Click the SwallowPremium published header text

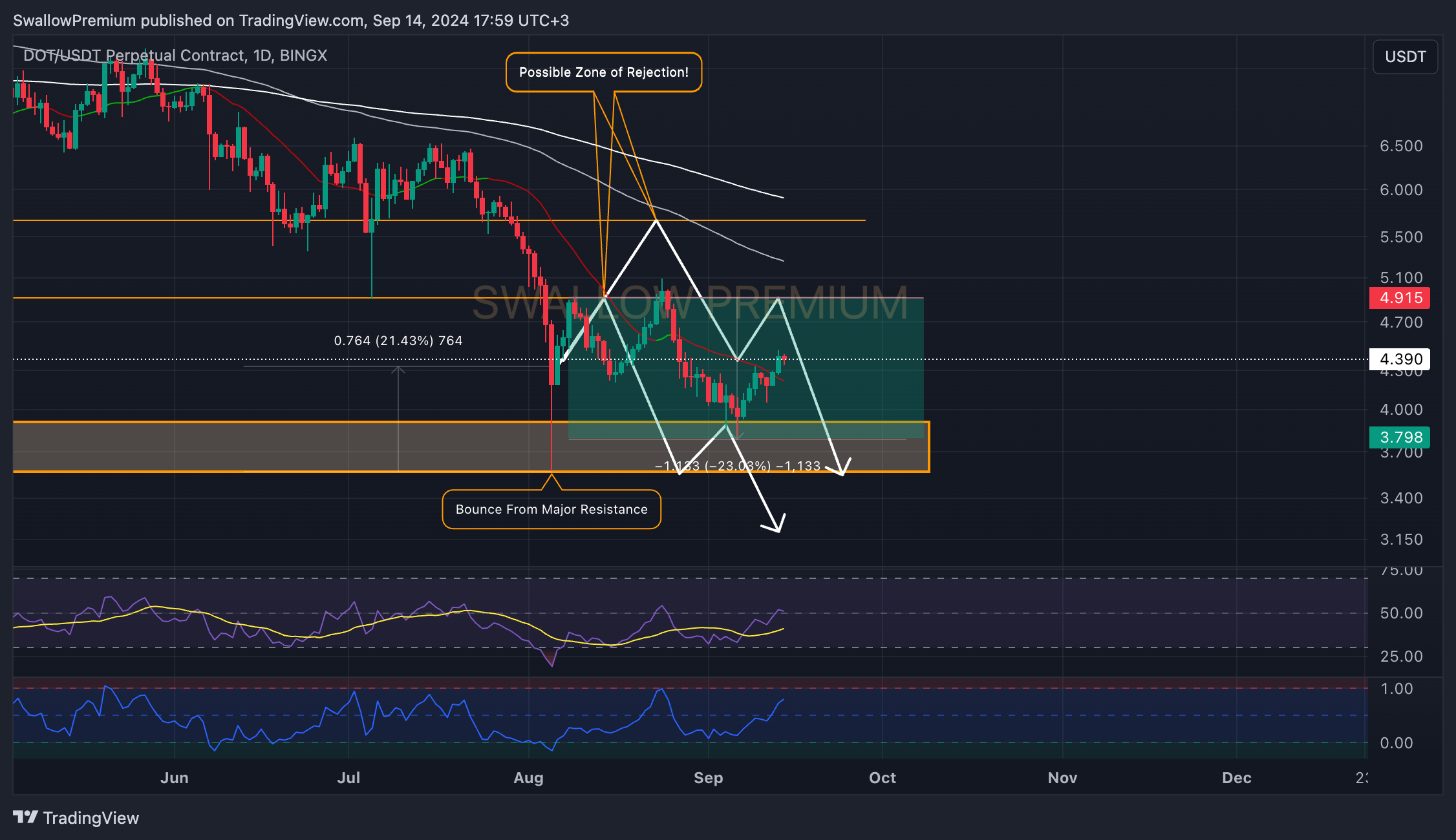tap(291, 21)
